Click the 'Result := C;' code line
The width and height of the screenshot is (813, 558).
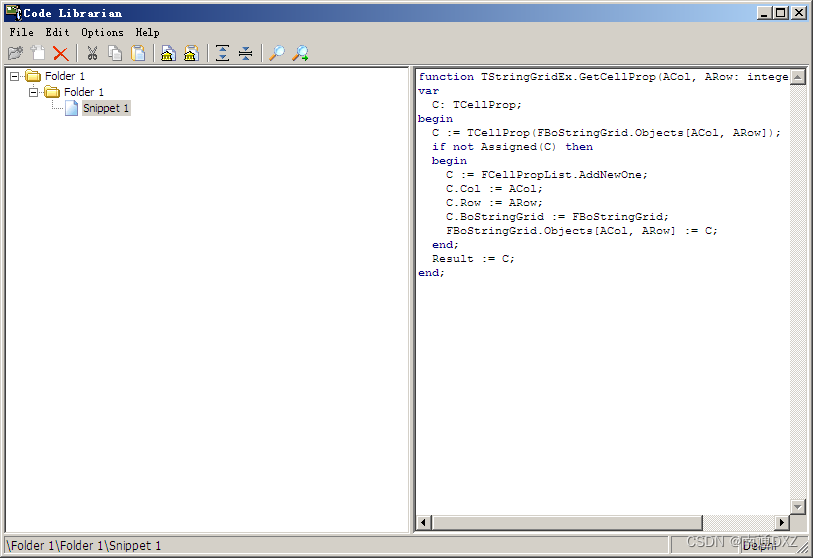click(x=473, y=259)
